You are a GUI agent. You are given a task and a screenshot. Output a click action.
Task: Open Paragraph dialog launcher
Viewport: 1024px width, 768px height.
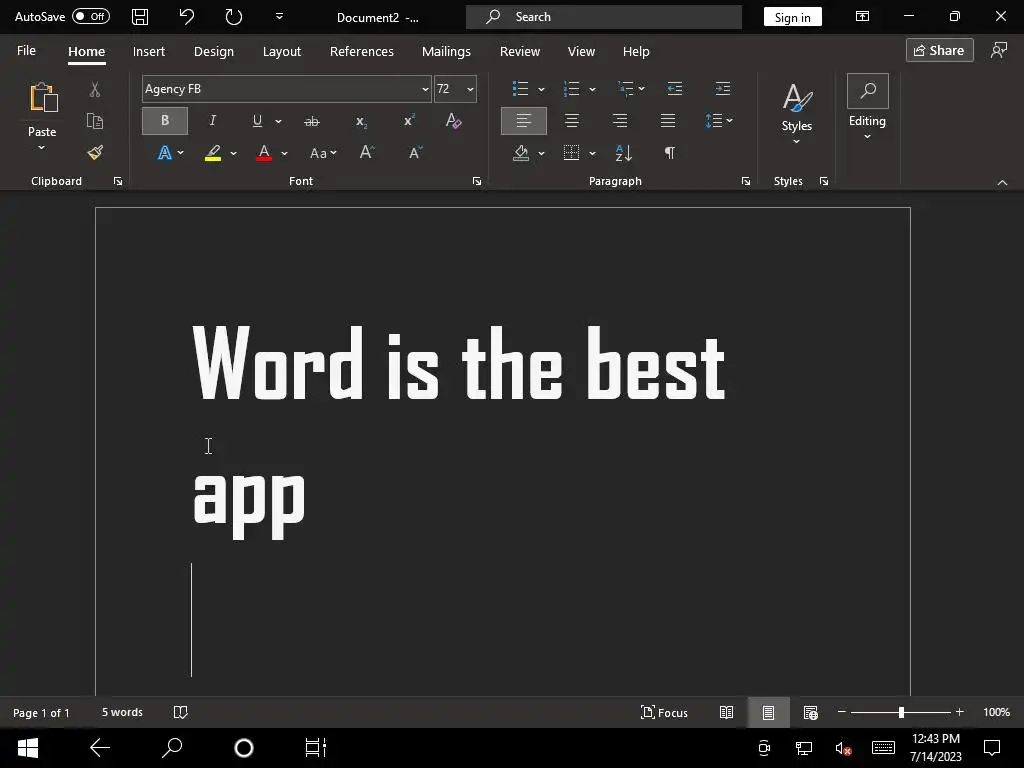(746, 182)
